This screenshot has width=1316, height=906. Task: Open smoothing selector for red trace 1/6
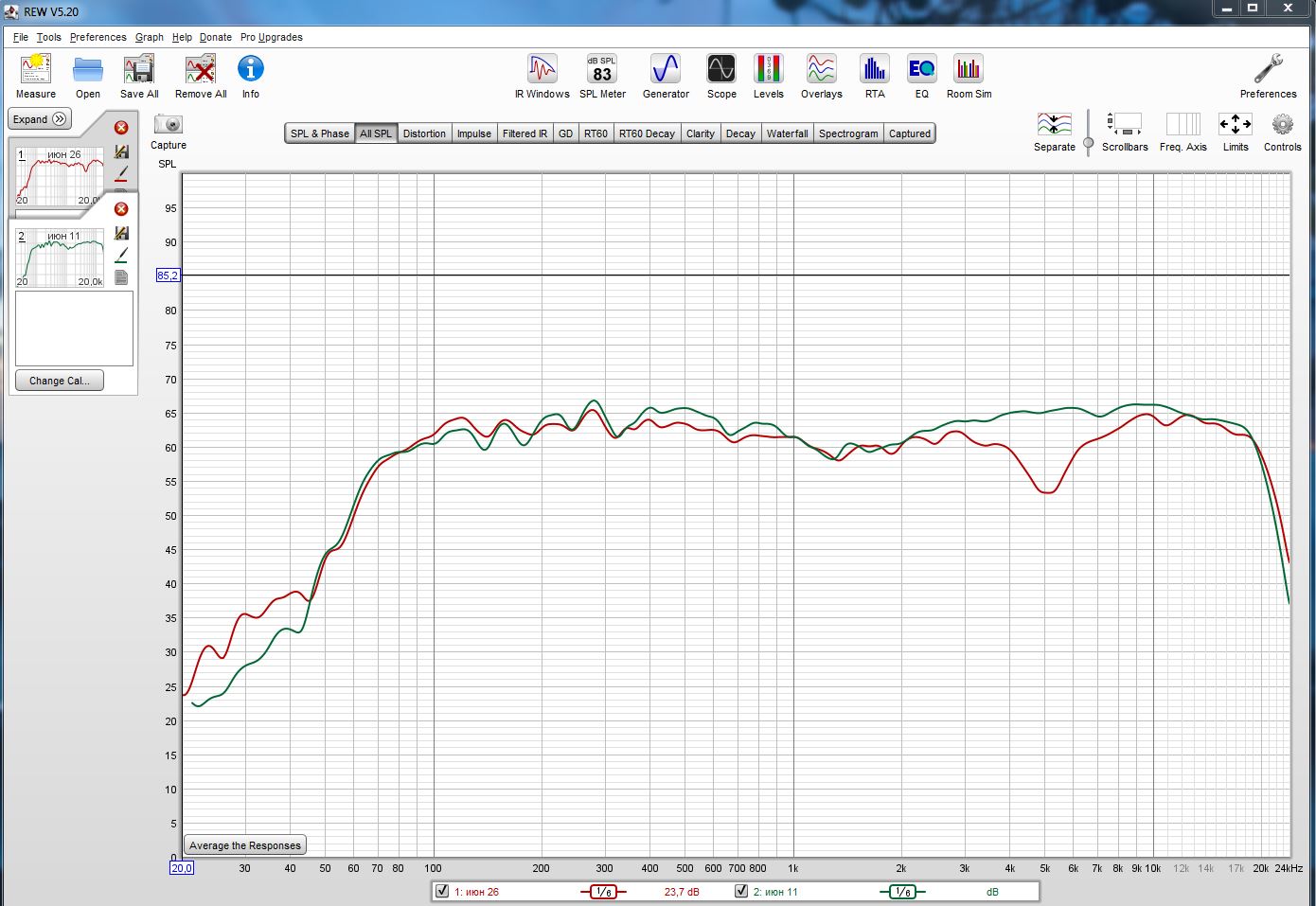click(x=603, y=892)
